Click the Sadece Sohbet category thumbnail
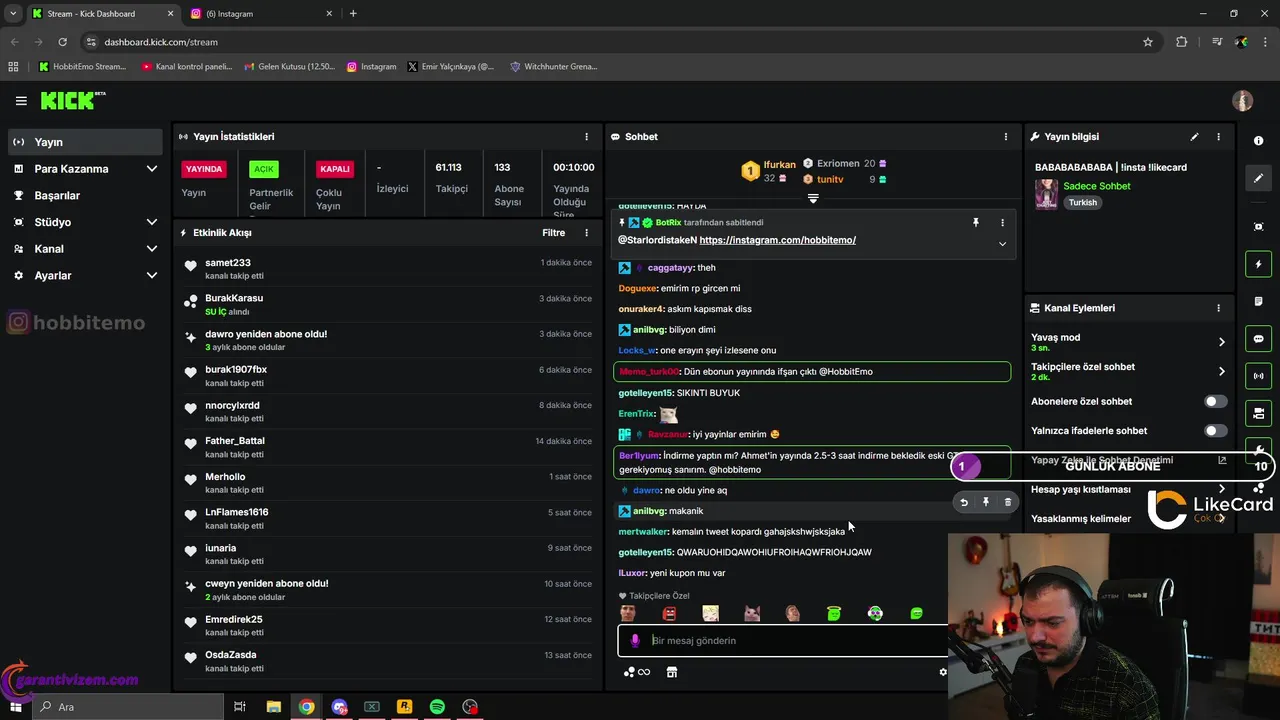The height and width of the screenshot is (720, 1280). (x=1046, y=194)
